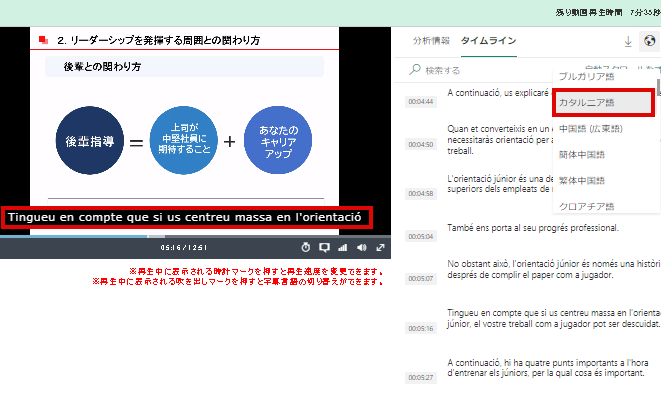Expand the video to fullscreen
This screenshot has width=661, height=396.
click(x=380, y=248)
